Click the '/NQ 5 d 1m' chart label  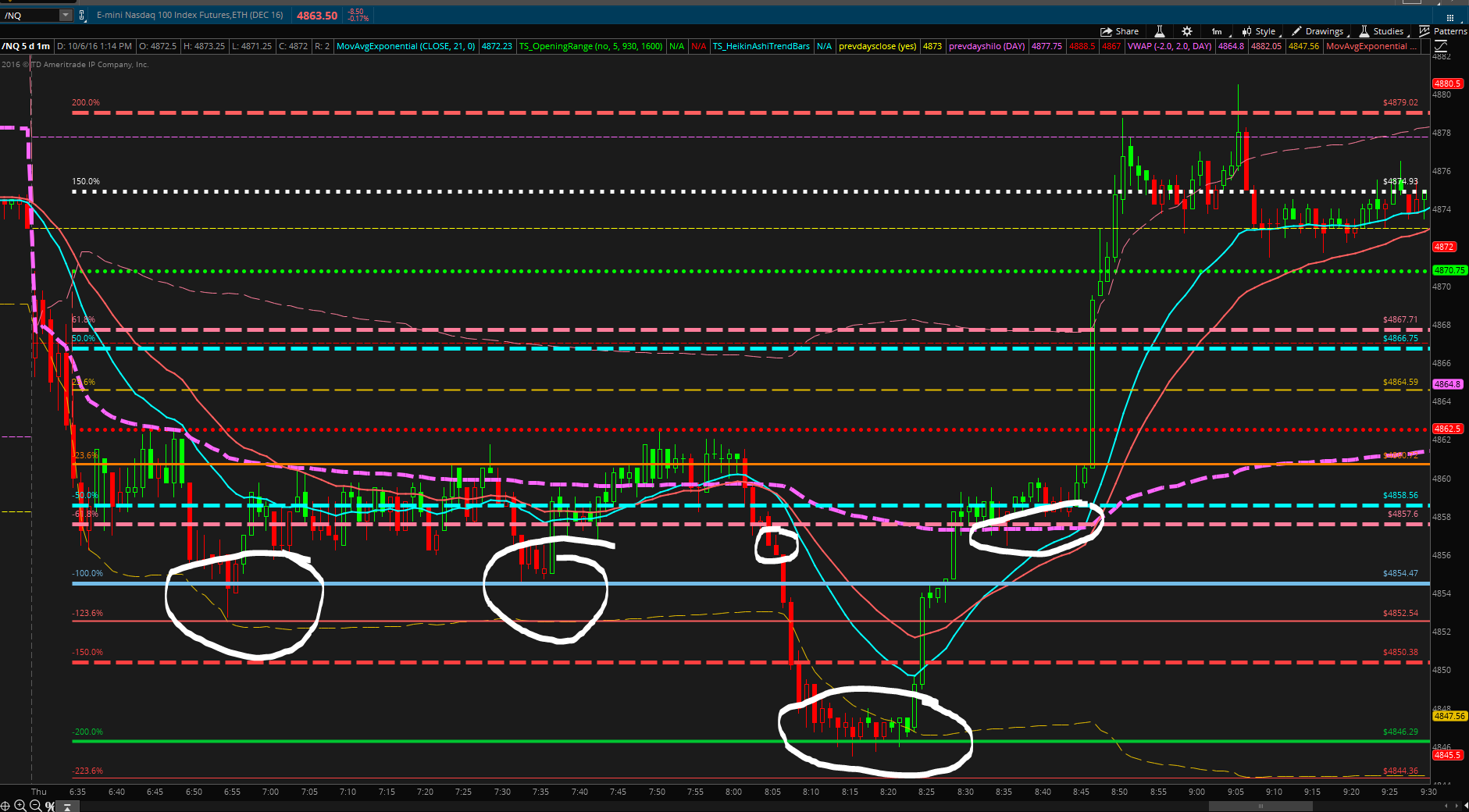tap(27, 46)
